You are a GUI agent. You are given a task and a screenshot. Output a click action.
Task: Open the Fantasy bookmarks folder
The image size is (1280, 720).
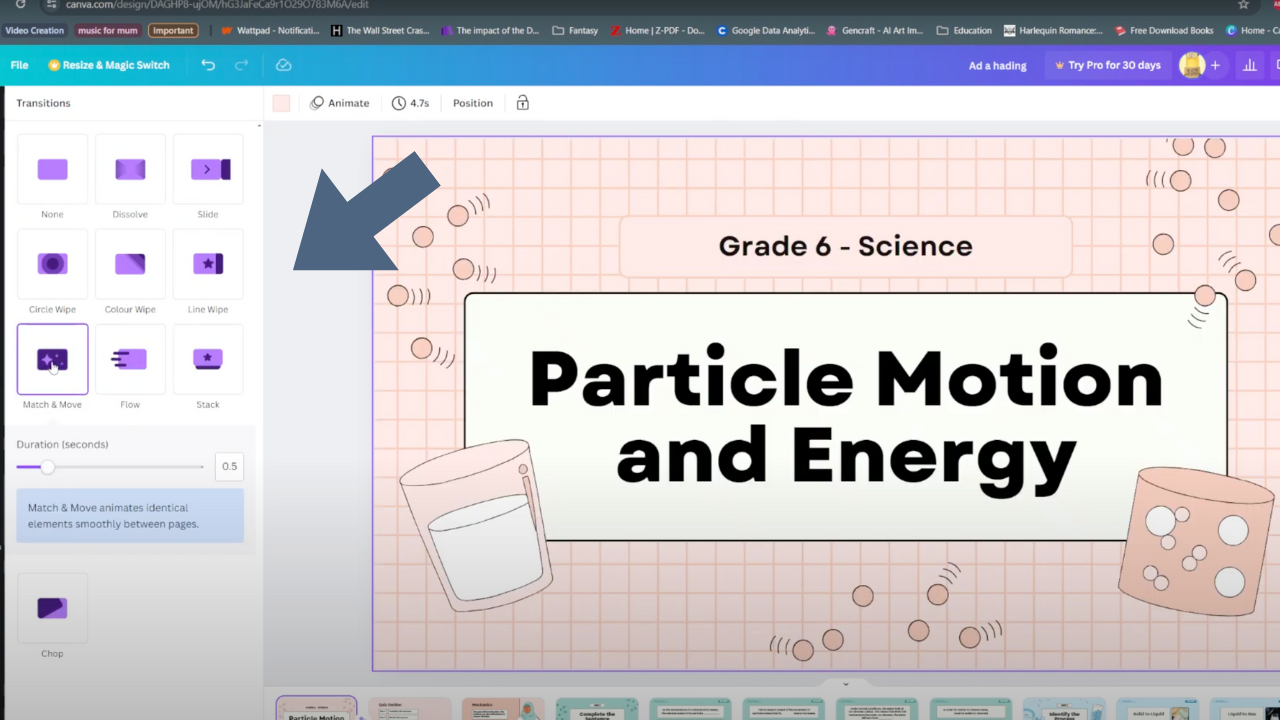click(x=575, y=31)
